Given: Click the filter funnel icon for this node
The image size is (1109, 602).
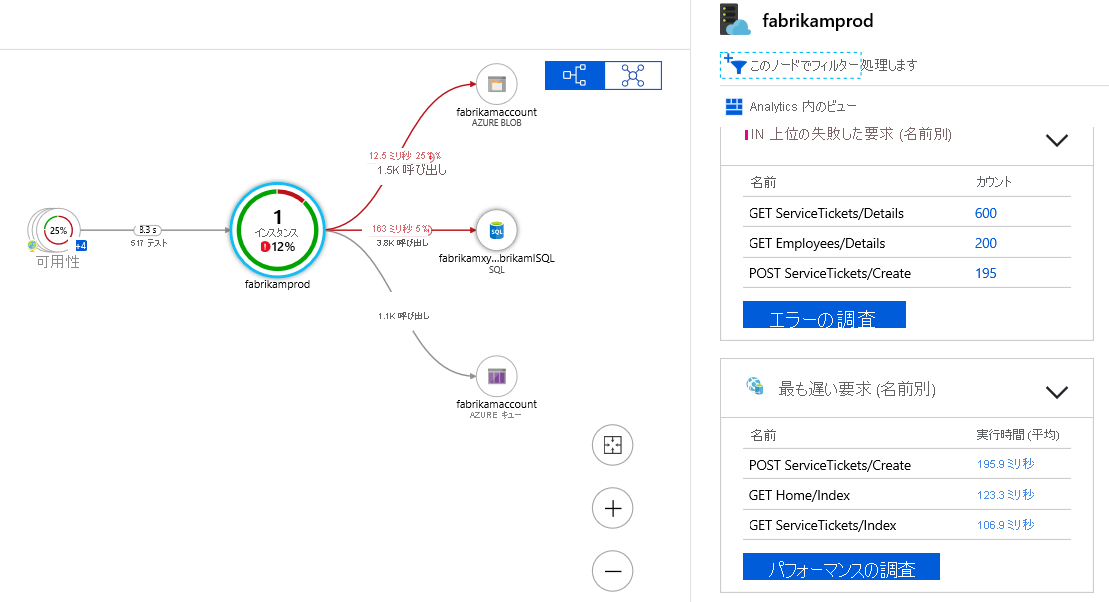Looking at the screenshot, I should click(738, 66).
